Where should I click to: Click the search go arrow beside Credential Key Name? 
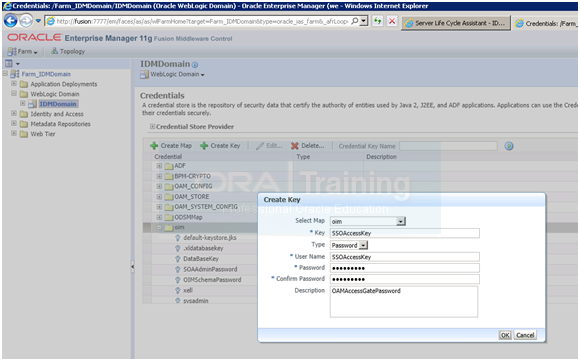coord(509,146)
